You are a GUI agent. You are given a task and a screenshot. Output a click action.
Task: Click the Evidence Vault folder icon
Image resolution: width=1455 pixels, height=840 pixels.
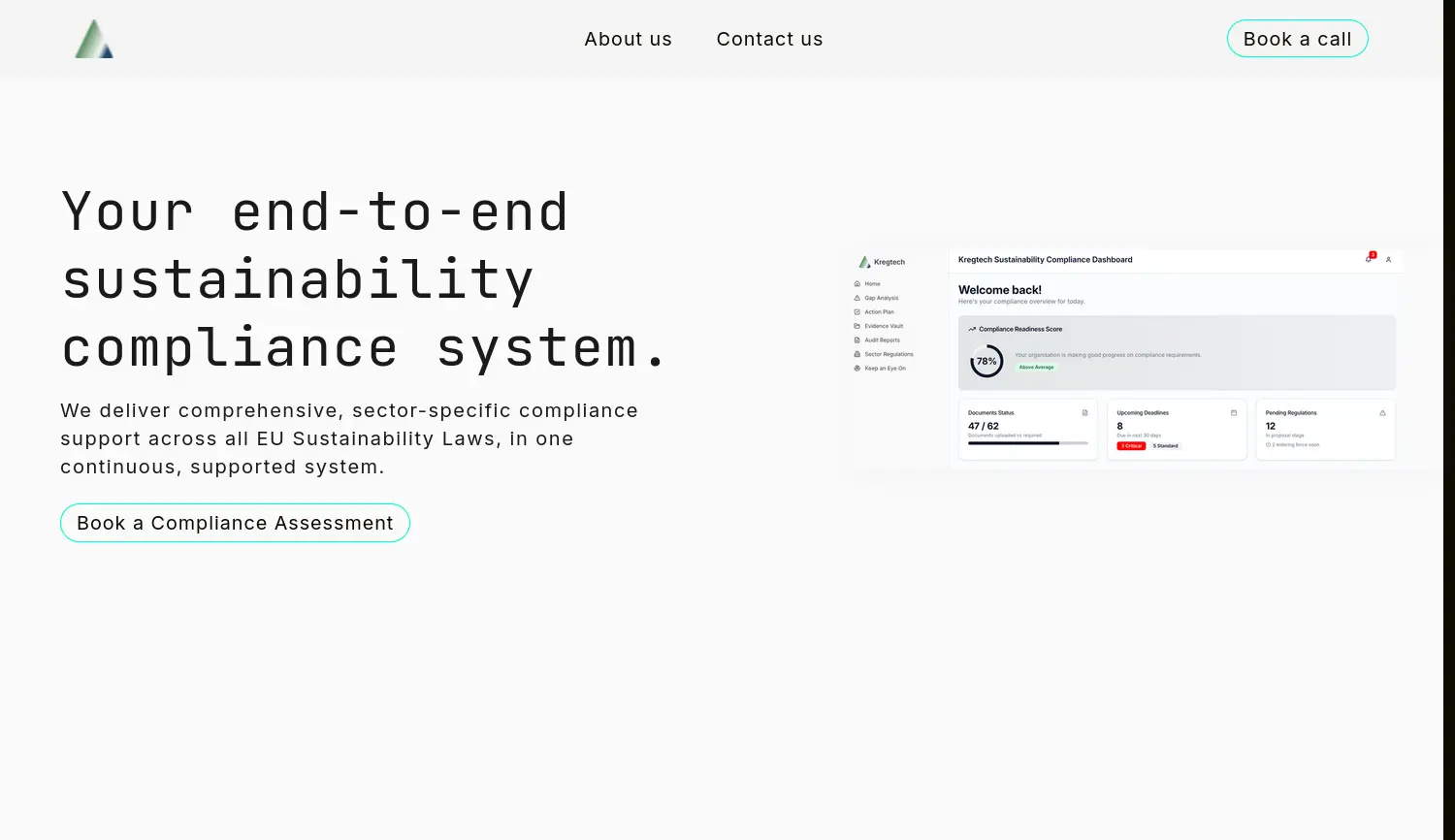coord(857,326)
